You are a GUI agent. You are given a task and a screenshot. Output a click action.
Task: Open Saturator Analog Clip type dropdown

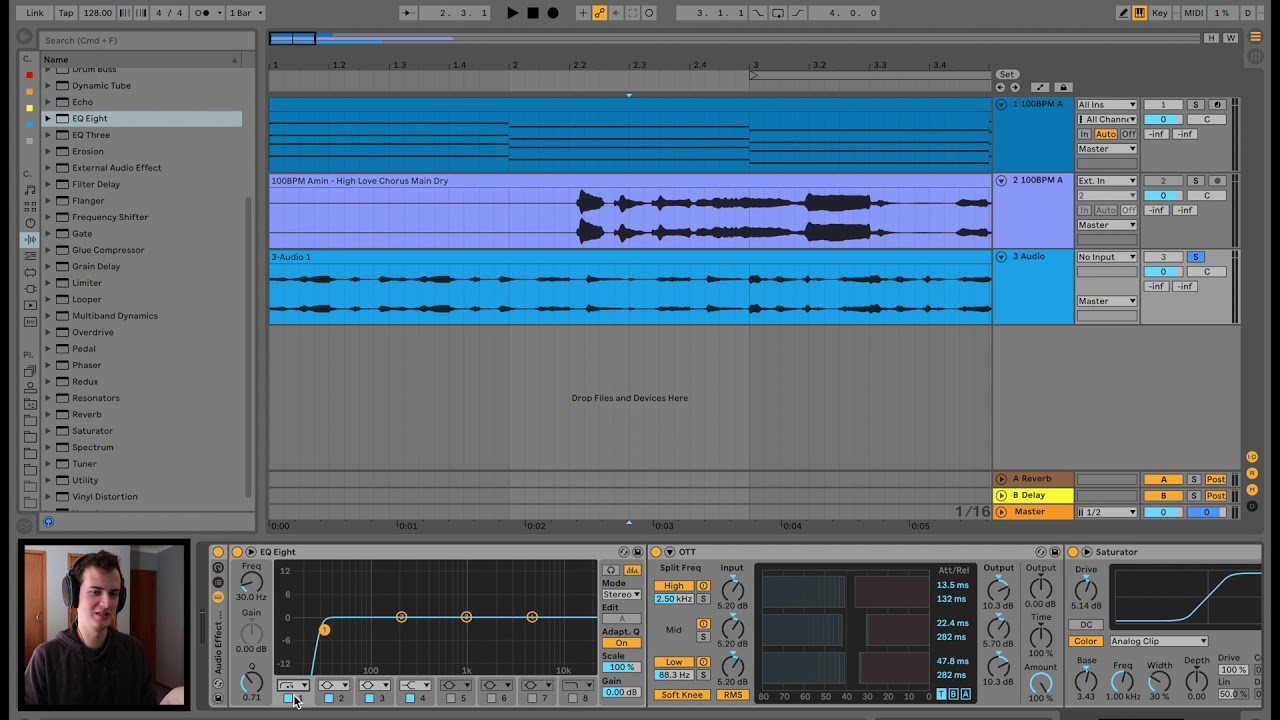click(1158, 641)
